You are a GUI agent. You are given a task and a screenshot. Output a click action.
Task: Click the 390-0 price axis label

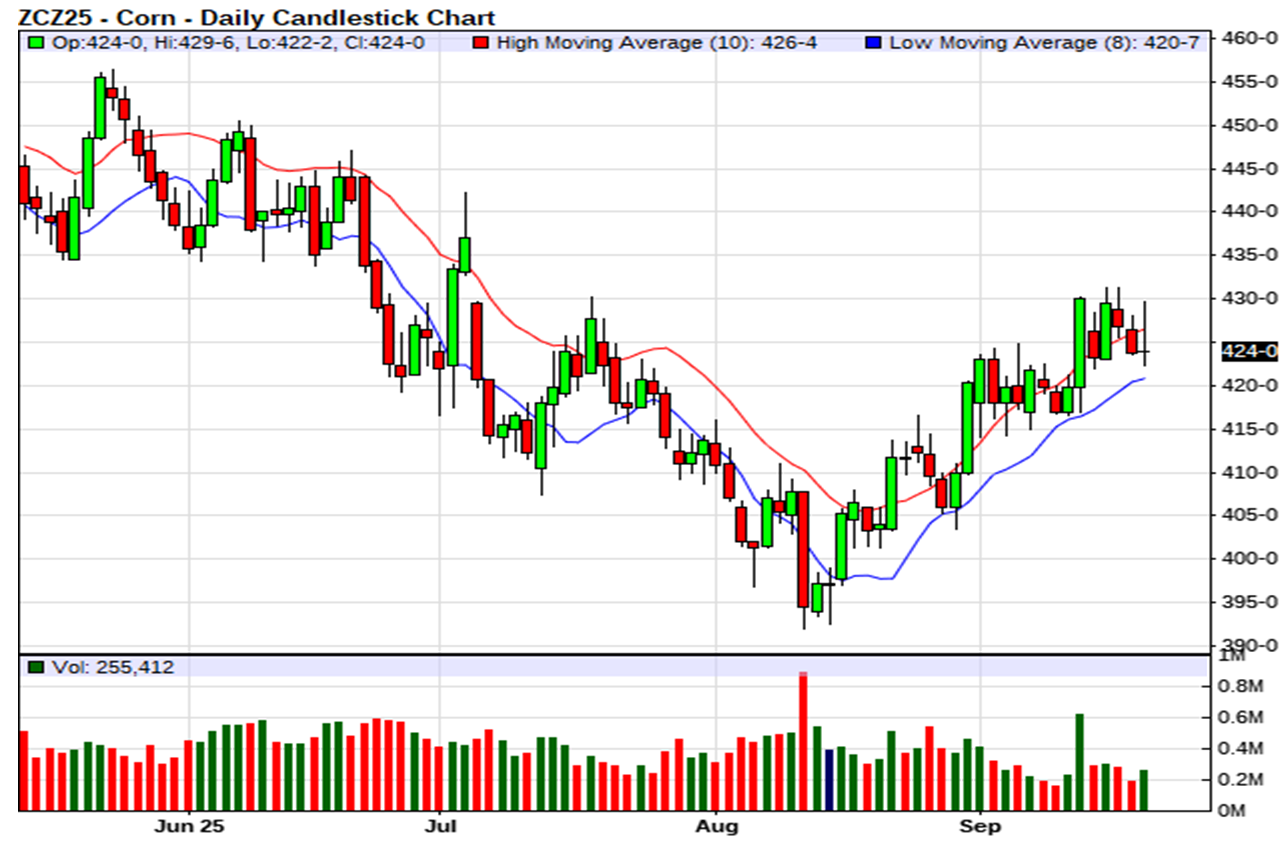click(1250, 645)
